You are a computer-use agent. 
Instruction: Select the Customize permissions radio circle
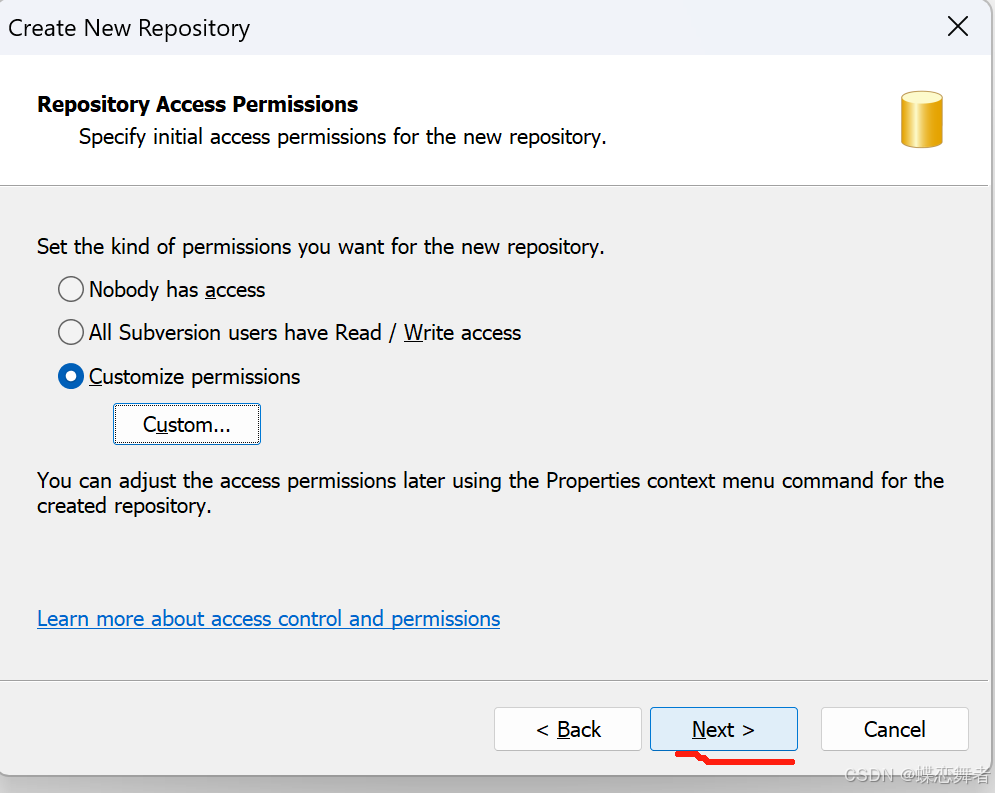(70, 376)
